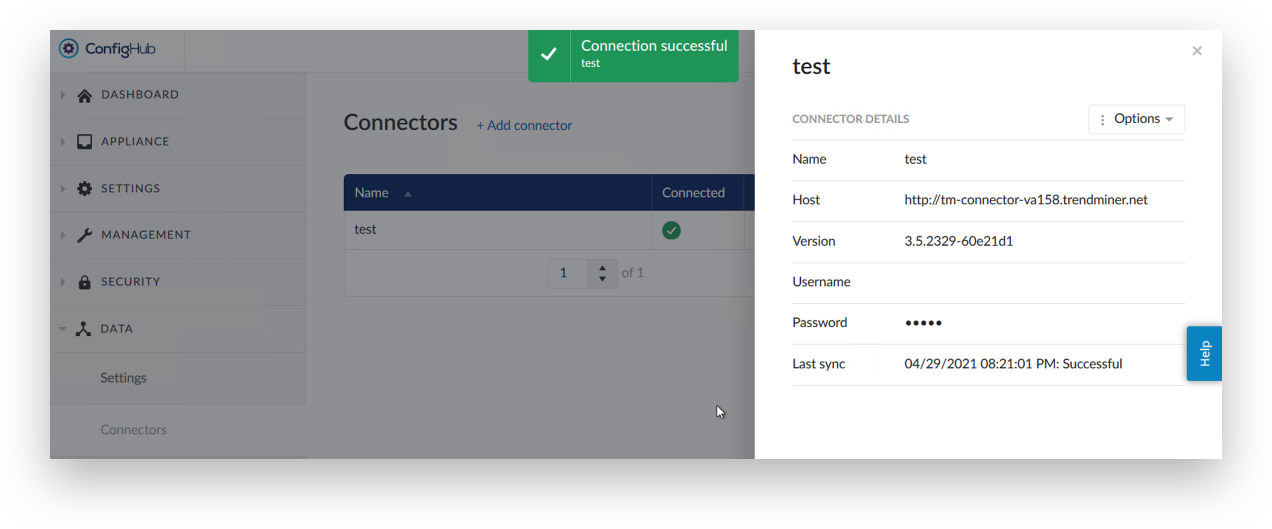Click the Management wrench icon
The width and height of the screenshot is (1272, 529).
tap(85, 235)
